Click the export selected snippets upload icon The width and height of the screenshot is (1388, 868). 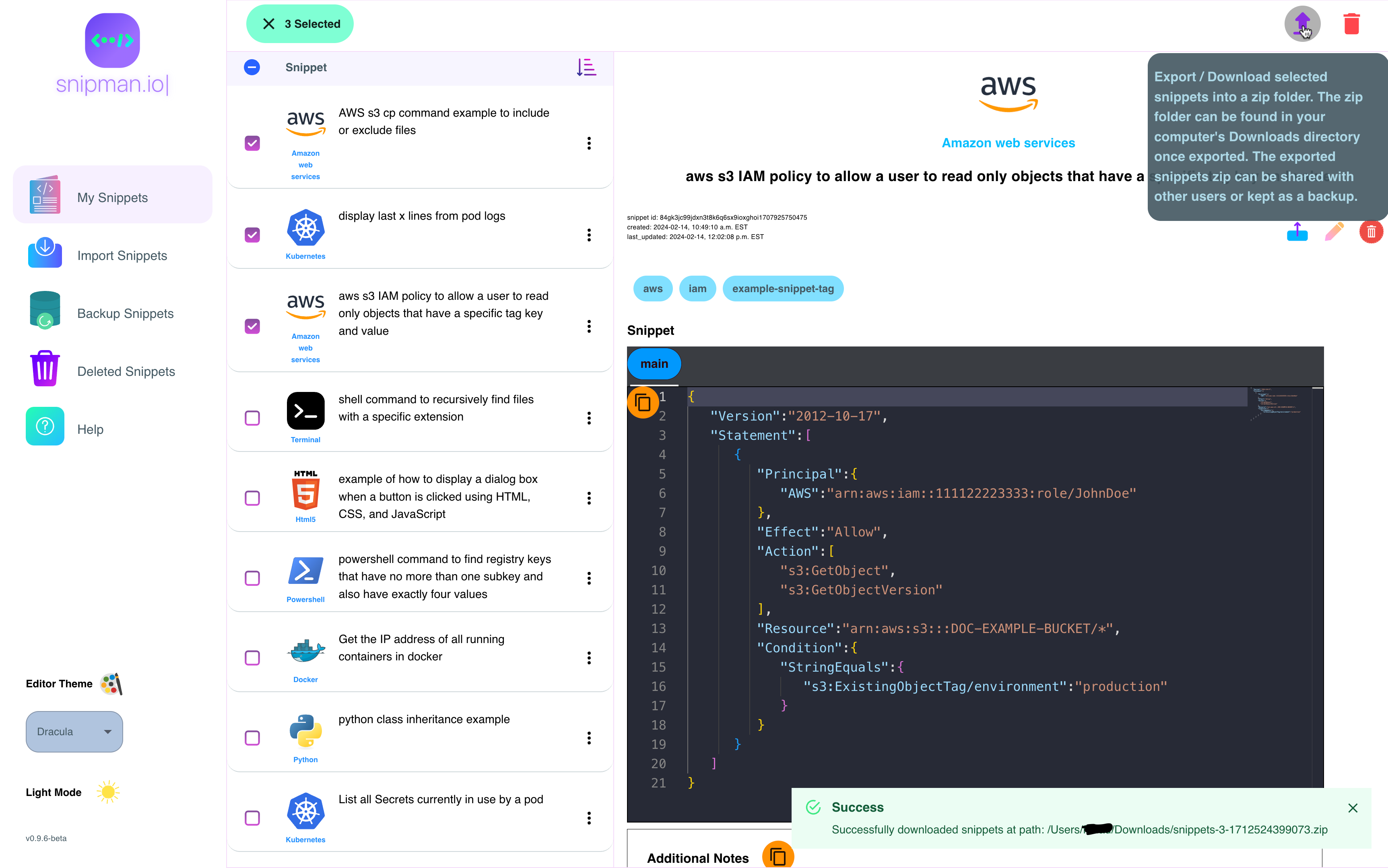(x=1301, y=24)
